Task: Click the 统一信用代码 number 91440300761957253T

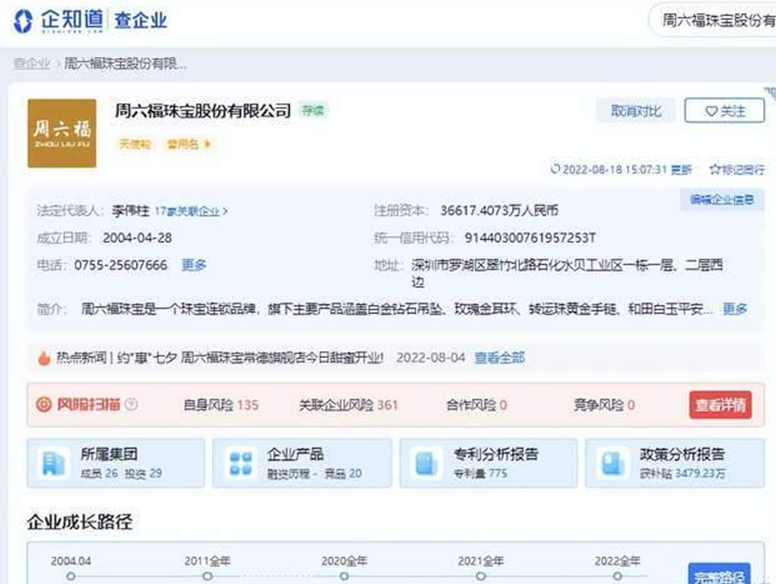Action: point(530,238)
